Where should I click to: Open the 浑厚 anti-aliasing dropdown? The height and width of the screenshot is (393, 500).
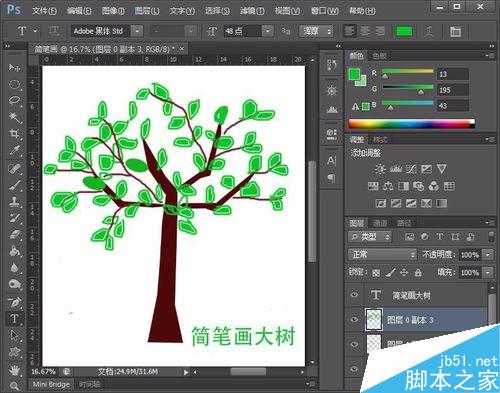(x=316, y=31)
